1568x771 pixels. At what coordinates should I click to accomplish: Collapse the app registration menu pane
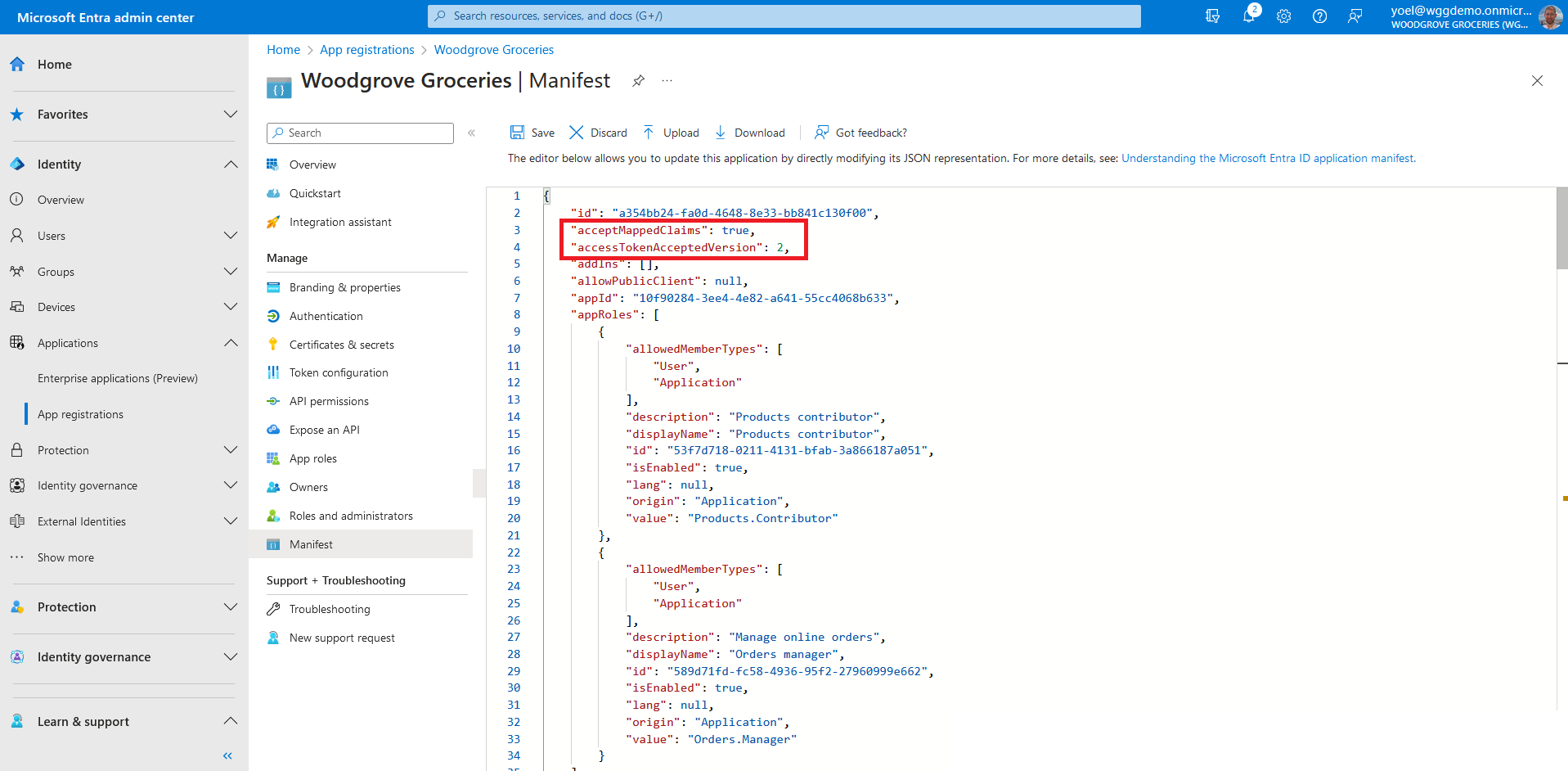coord(471,133)
